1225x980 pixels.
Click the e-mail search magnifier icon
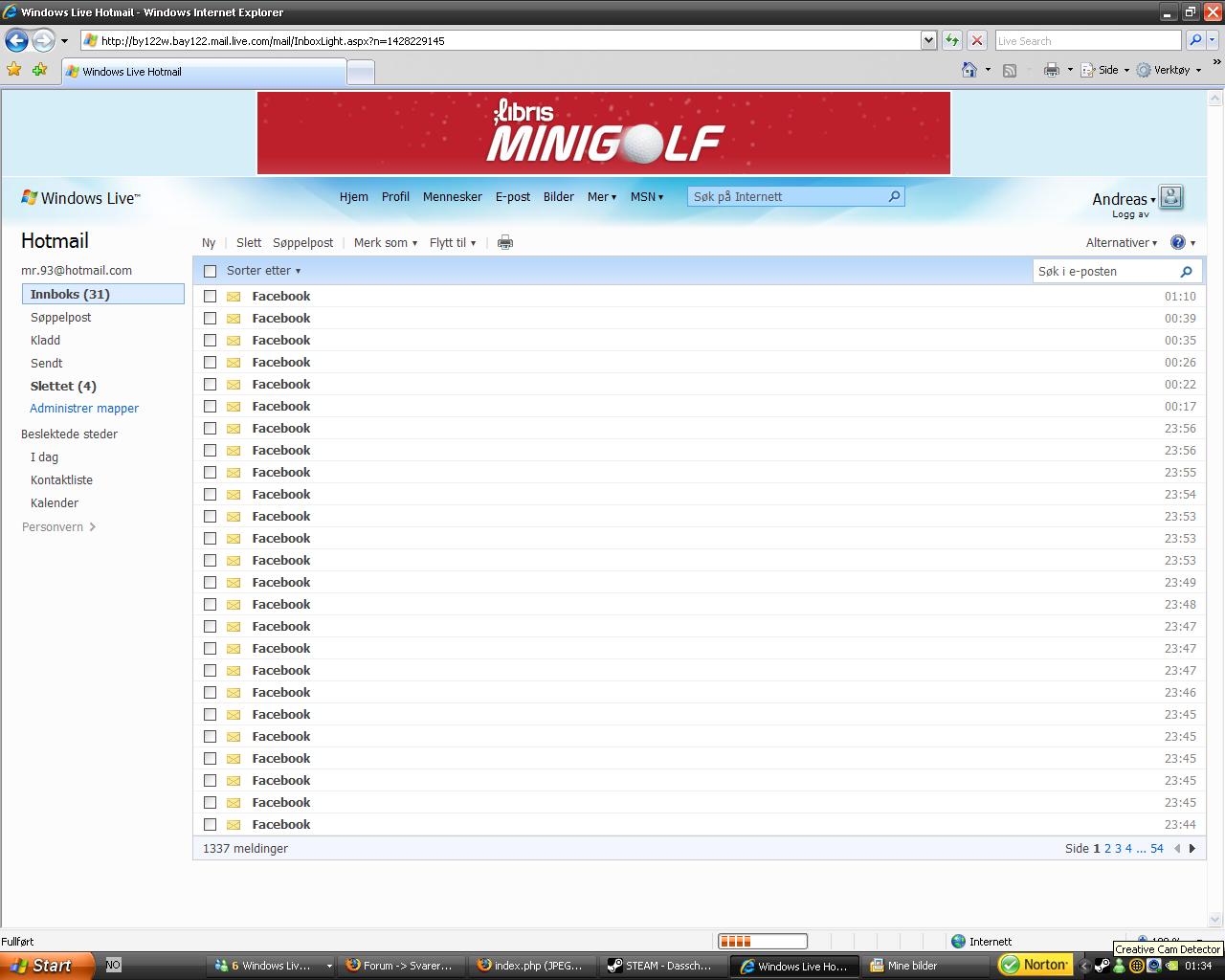(1186, 272)
